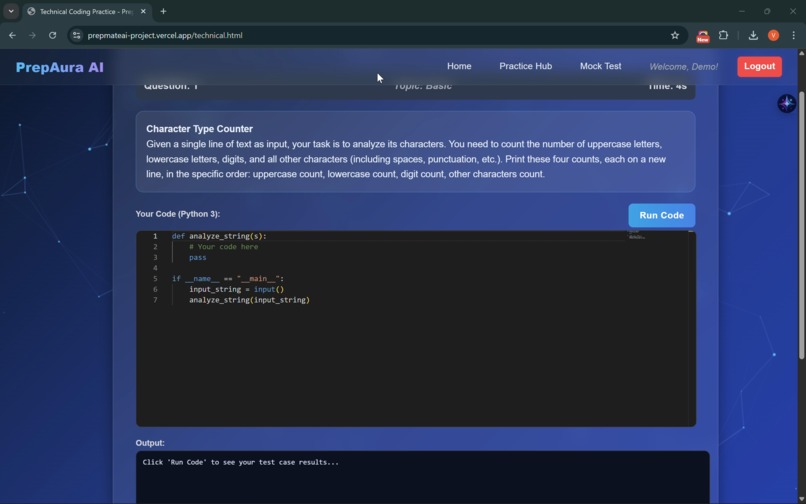The height and width of the screenshot is (504, 806).
Task: Click the page vertical scrollbar thumb
Action: pos(801,225)
